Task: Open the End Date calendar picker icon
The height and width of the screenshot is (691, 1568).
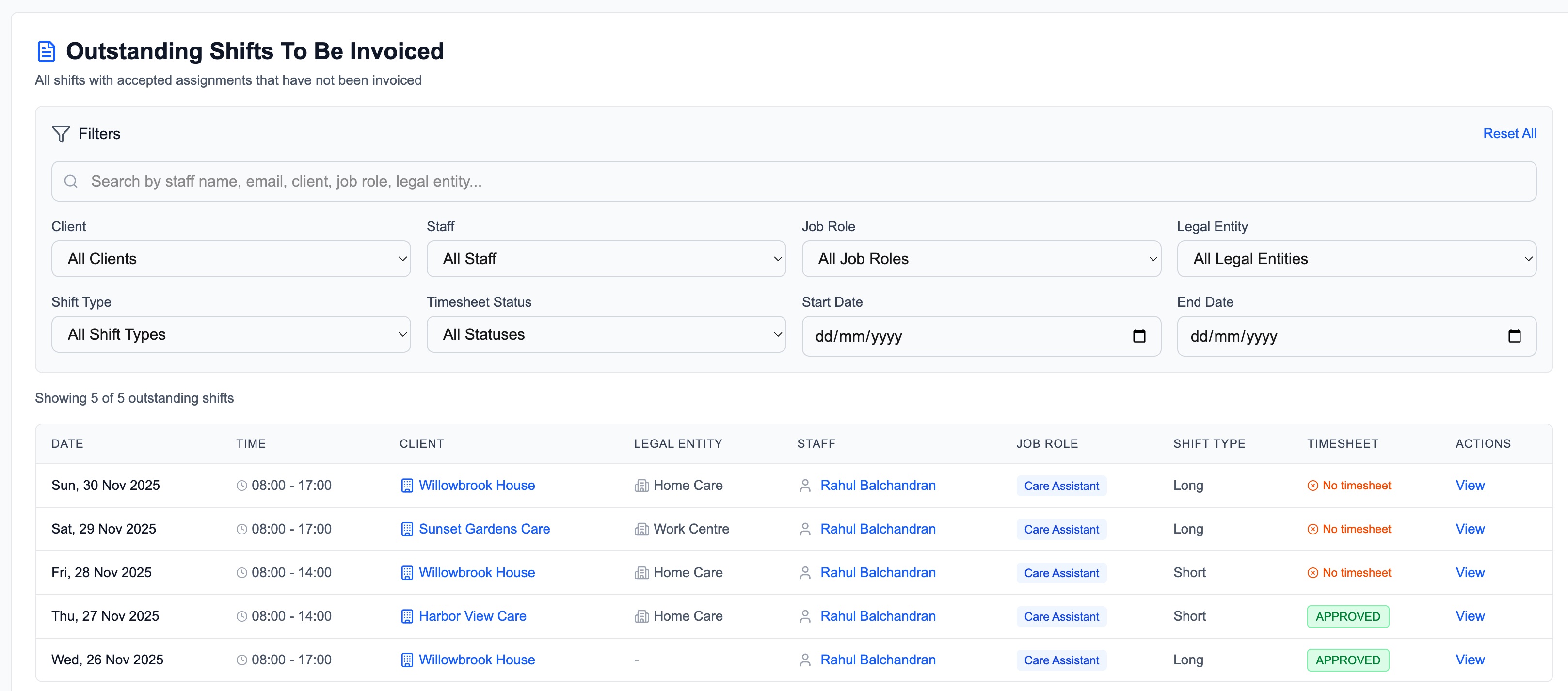Action: tap(1514, 336)
